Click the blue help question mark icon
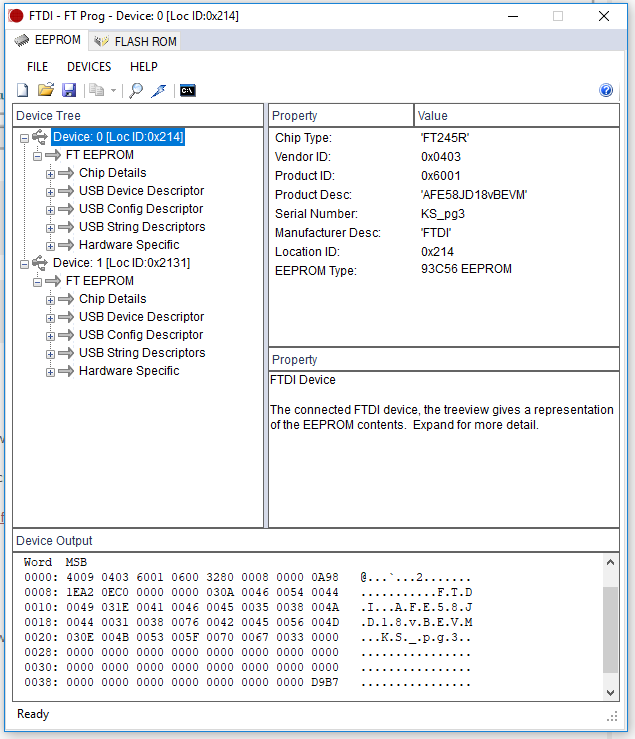This screenshot has width=635, height=739. [606, 90]
